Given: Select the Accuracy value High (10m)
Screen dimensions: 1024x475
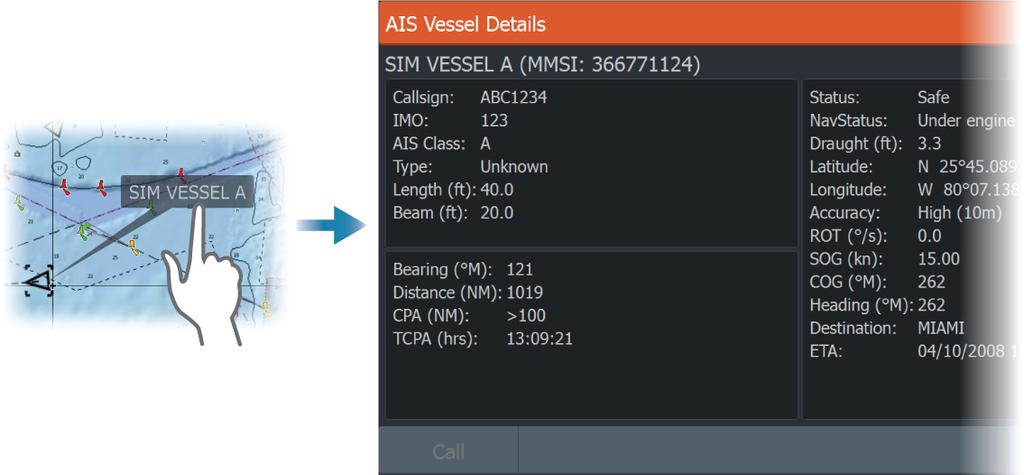Looking at the screenshot, I should pyautogui.click(x=959, y=213).
